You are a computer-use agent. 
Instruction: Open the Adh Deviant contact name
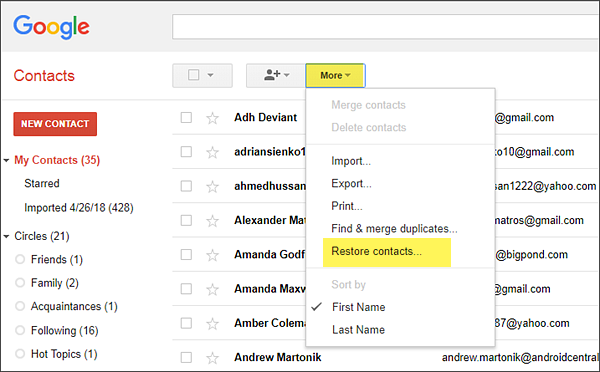(x=266, y=117)
